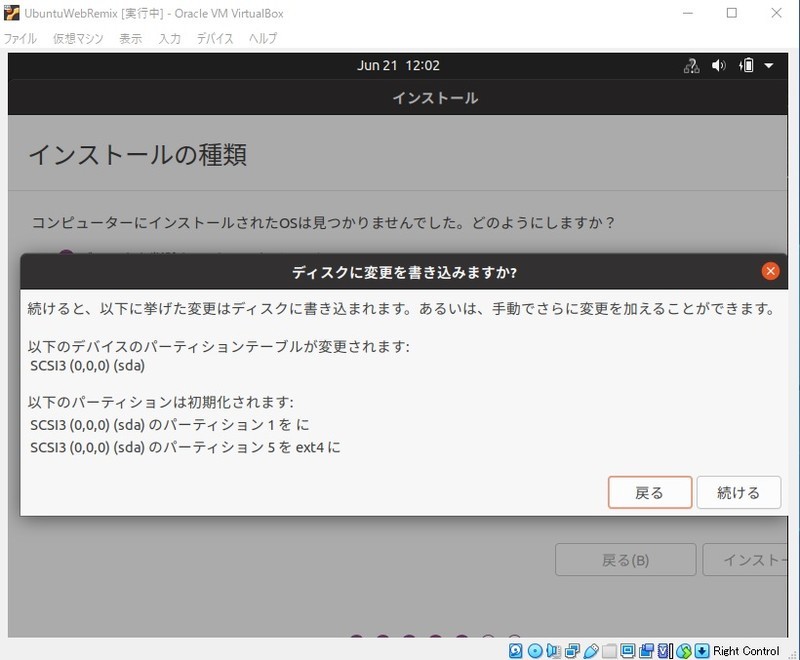Open the 表示 menu
This screenshot has height=660, width=800.
click(x=131, y=38)
